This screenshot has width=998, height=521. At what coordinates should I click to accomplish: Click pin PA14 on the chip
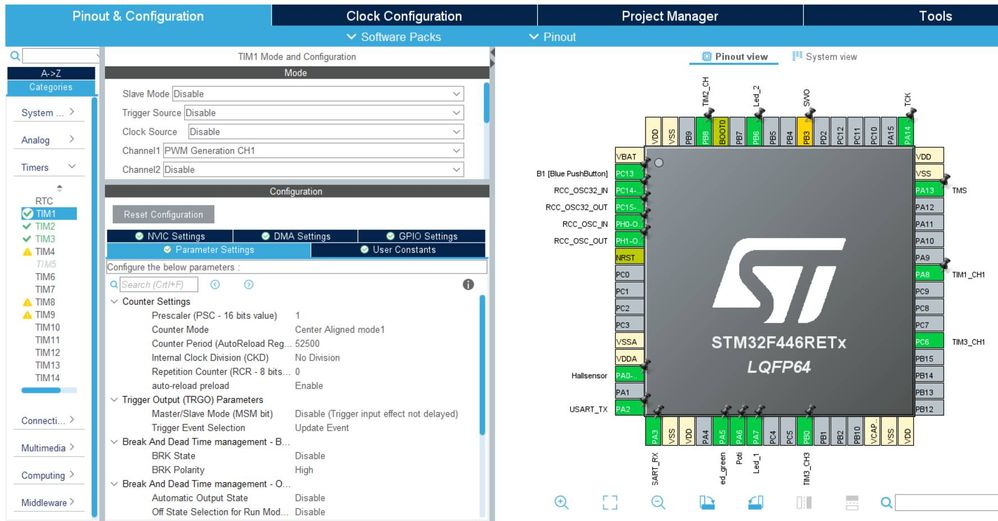[907, 132]
